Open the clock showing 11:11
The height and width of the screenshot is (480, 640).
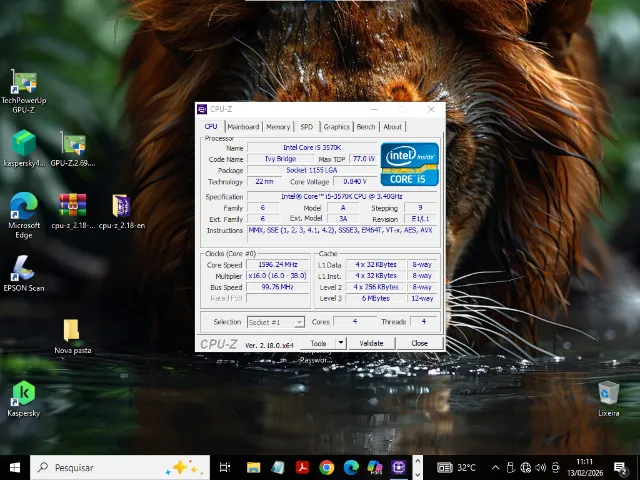pos(585,467)
